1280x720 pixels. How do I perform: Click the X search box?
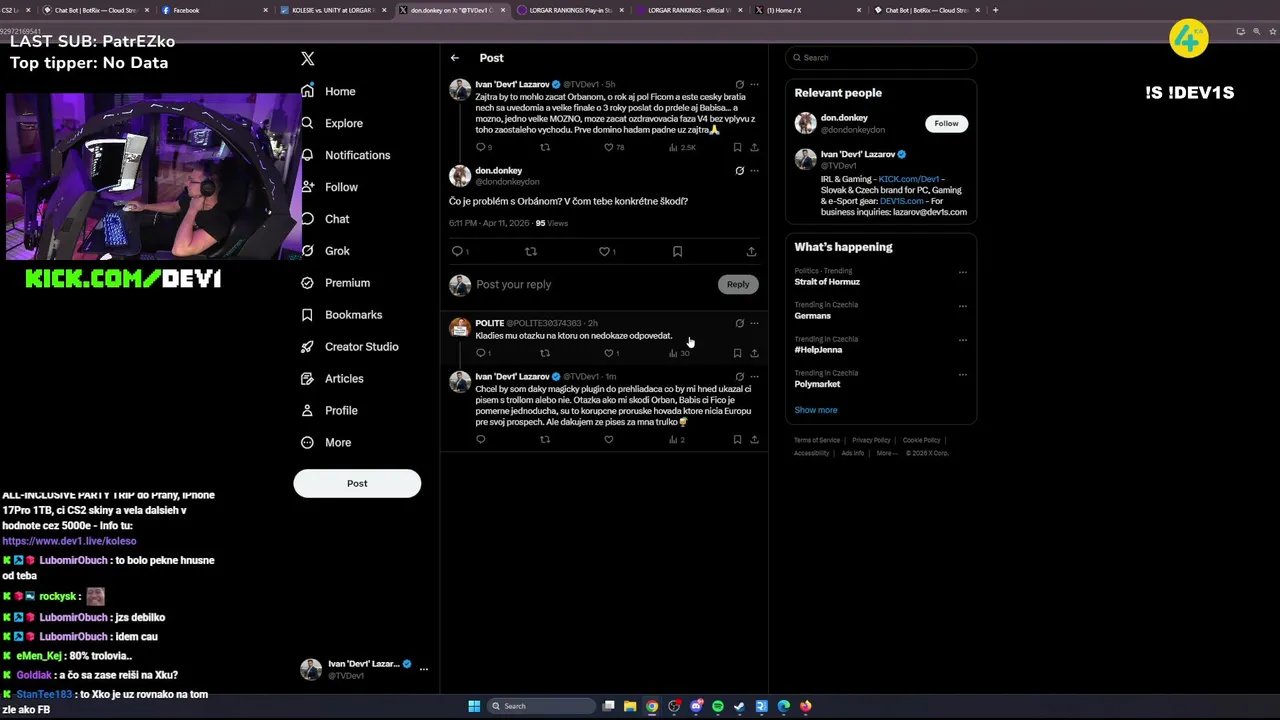[880, 58]
